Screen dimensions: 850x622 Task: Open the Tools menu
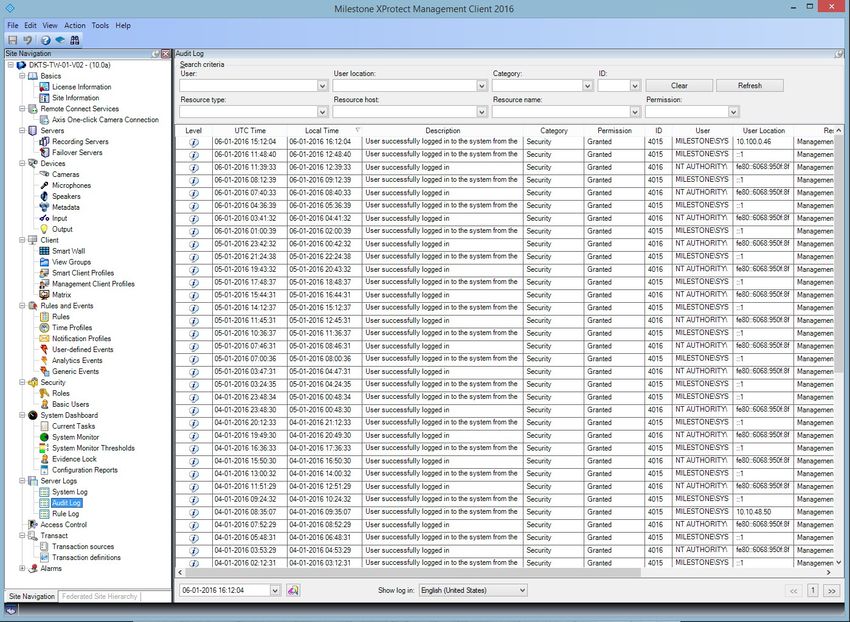tap(100, 25)
